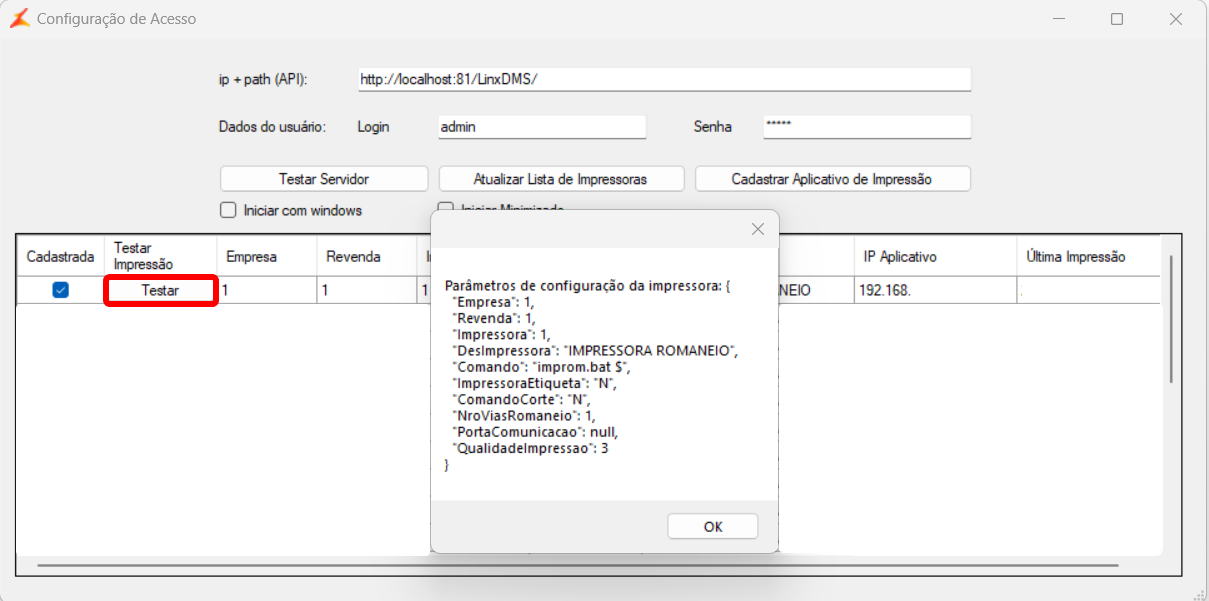Click the Empresa cell with value 1
The width and height of the screenshot is (1209, 601).
pos(267,290)
